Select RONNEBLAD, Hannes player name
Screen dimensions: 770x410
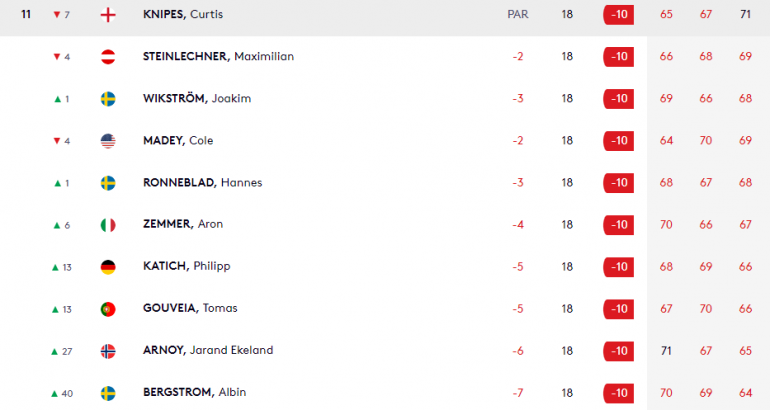pyautogui.click(x=202, y=183)
